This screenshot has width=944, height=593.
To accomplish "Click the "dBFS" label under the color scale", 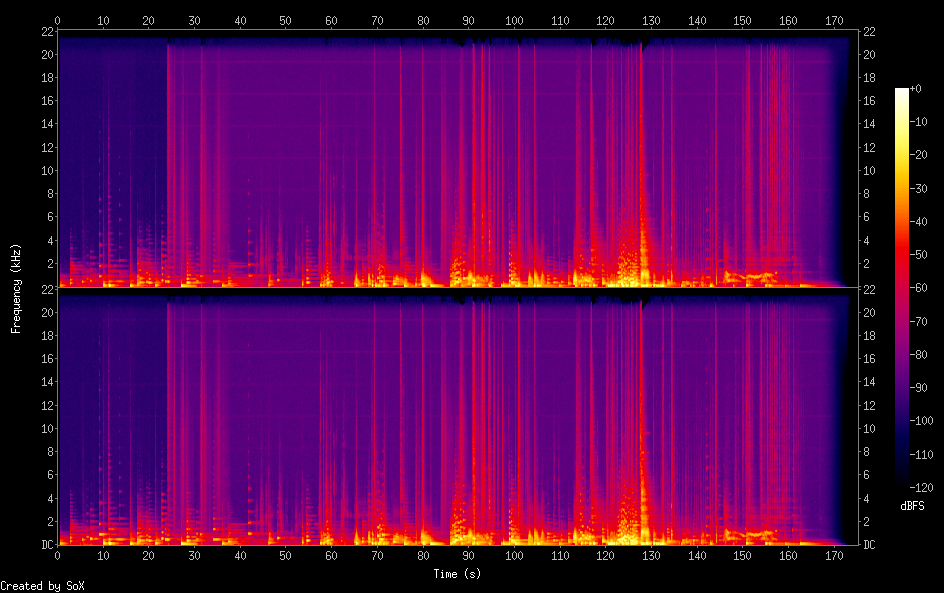I will [912, 506].
